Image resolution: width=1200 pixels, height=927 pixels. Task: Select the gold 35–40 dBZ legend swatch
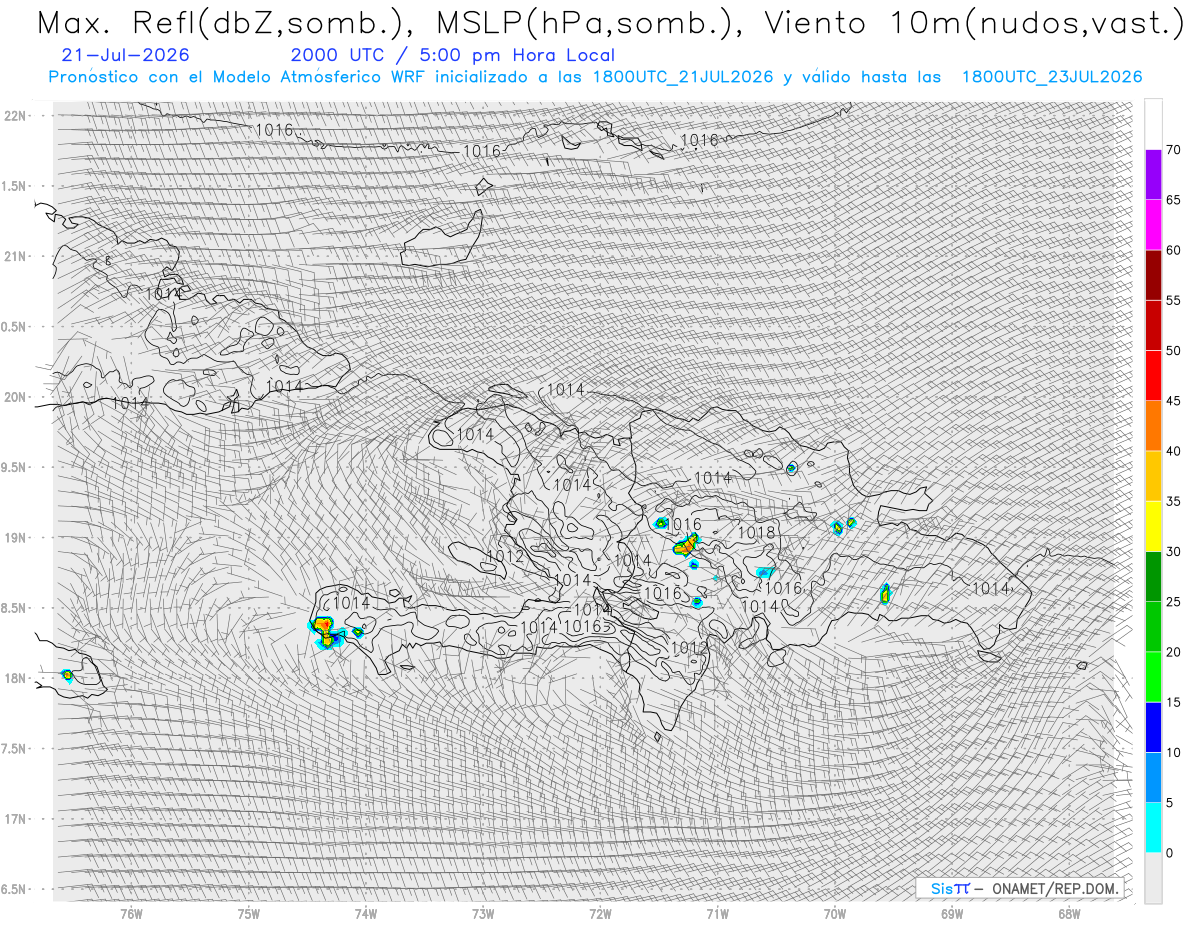1153,476
